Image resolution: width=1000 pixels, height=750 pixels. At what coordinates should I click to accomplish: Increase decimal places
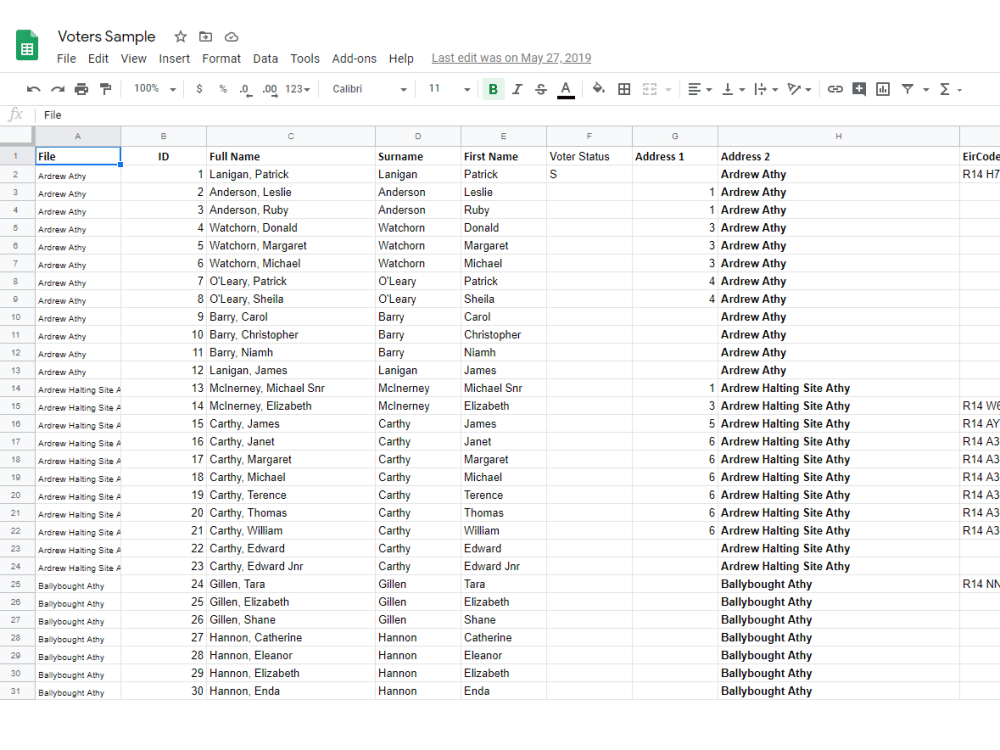[270, 89]
